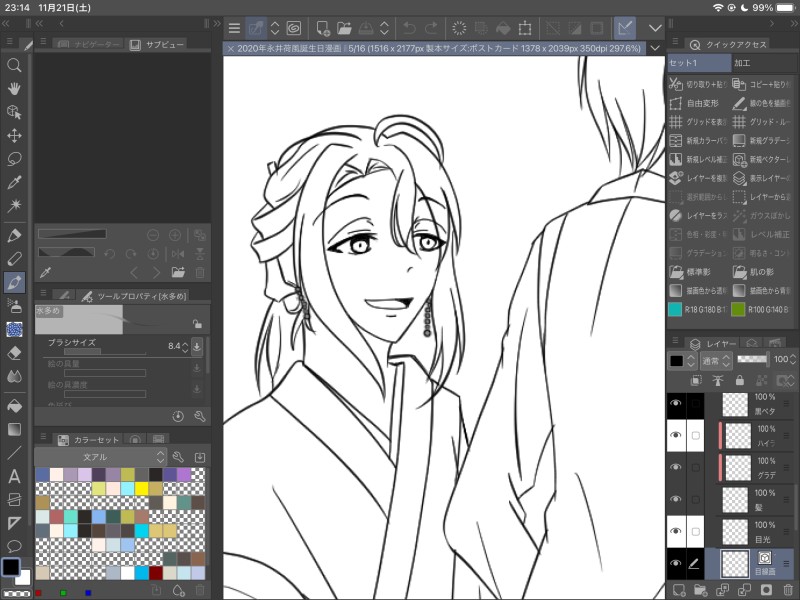Select the Airbrush tool

[x=14, y=306]
